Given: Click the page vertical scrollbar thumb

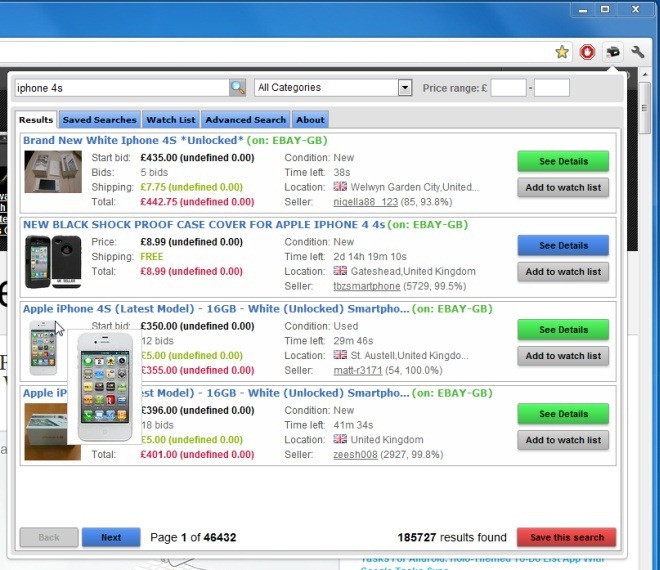Looking at the screenshot, I should coord(644,108).
